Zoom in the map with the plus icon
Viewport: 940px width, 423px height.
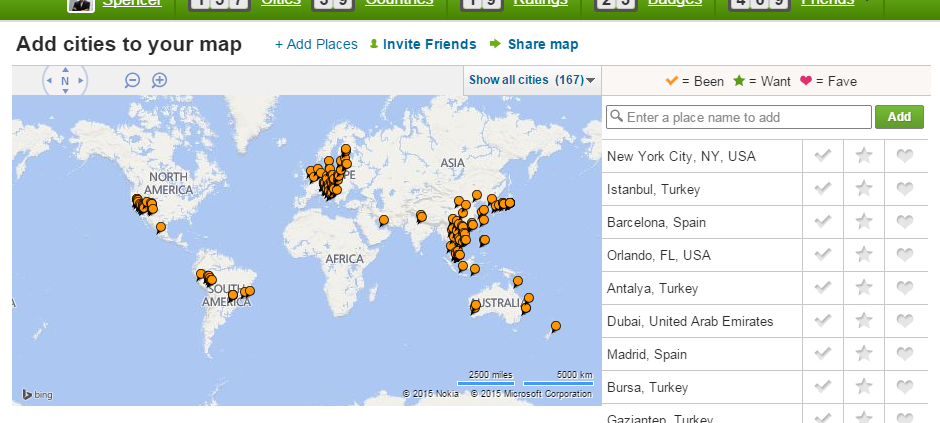tap(159, 80)
